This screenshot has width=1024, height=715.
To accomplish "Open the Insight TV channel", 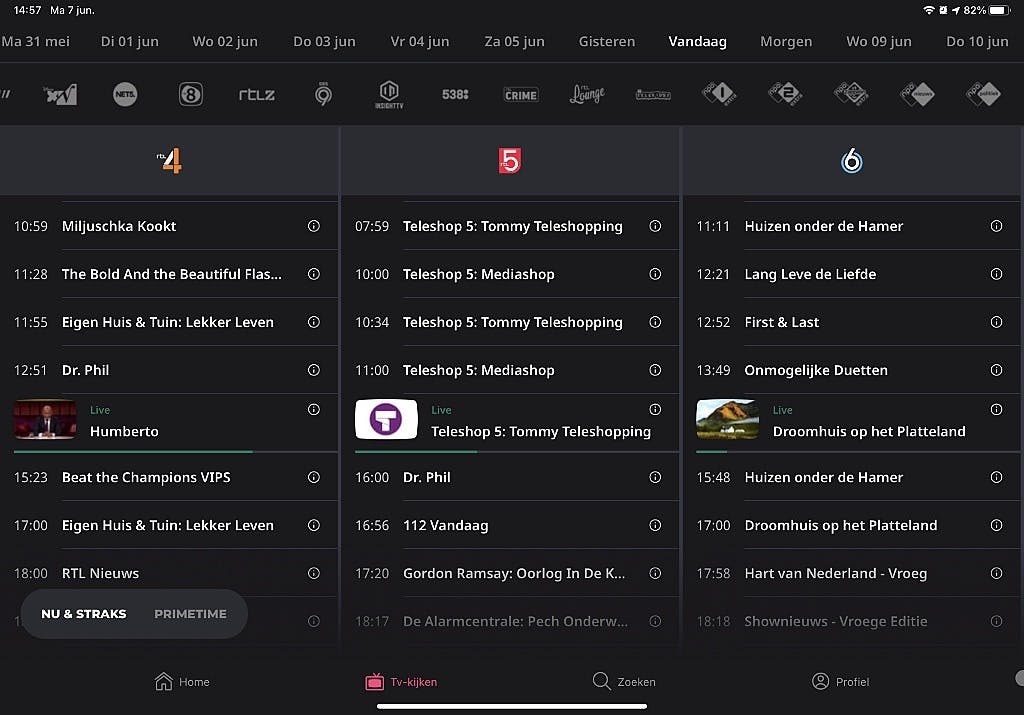I will pos(389,95).
